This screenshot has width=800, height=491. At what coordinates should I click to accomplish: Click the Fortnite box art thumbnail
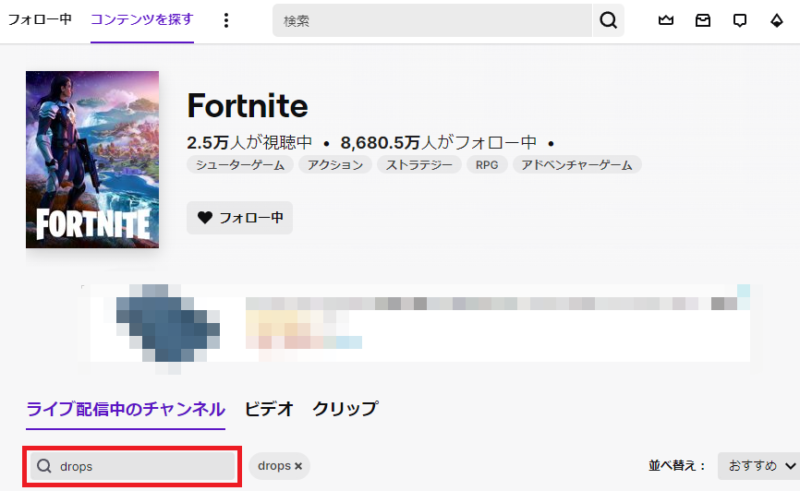click(92, 159)
